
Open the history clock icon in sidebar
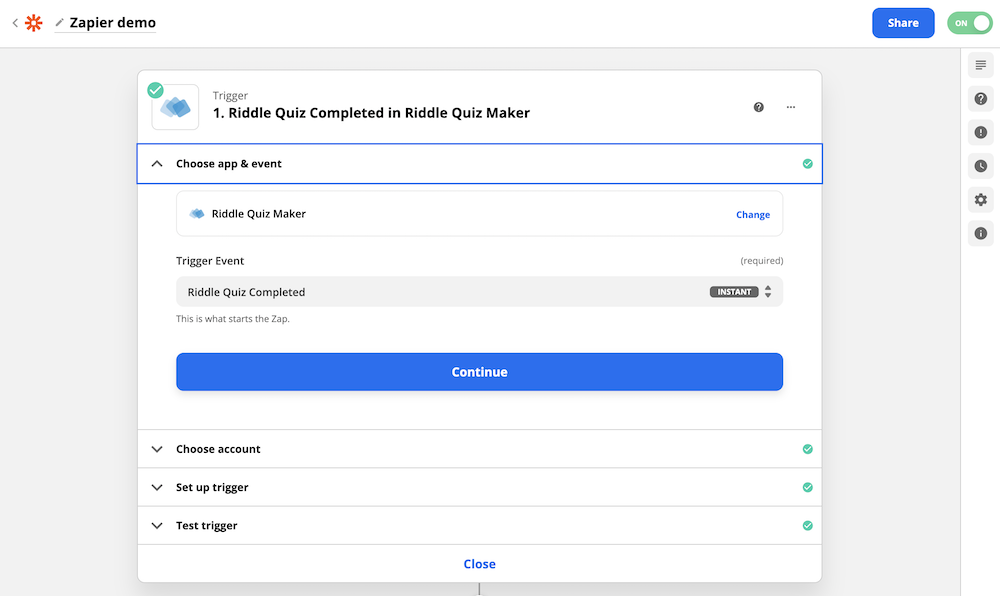(x=980, y=166)
